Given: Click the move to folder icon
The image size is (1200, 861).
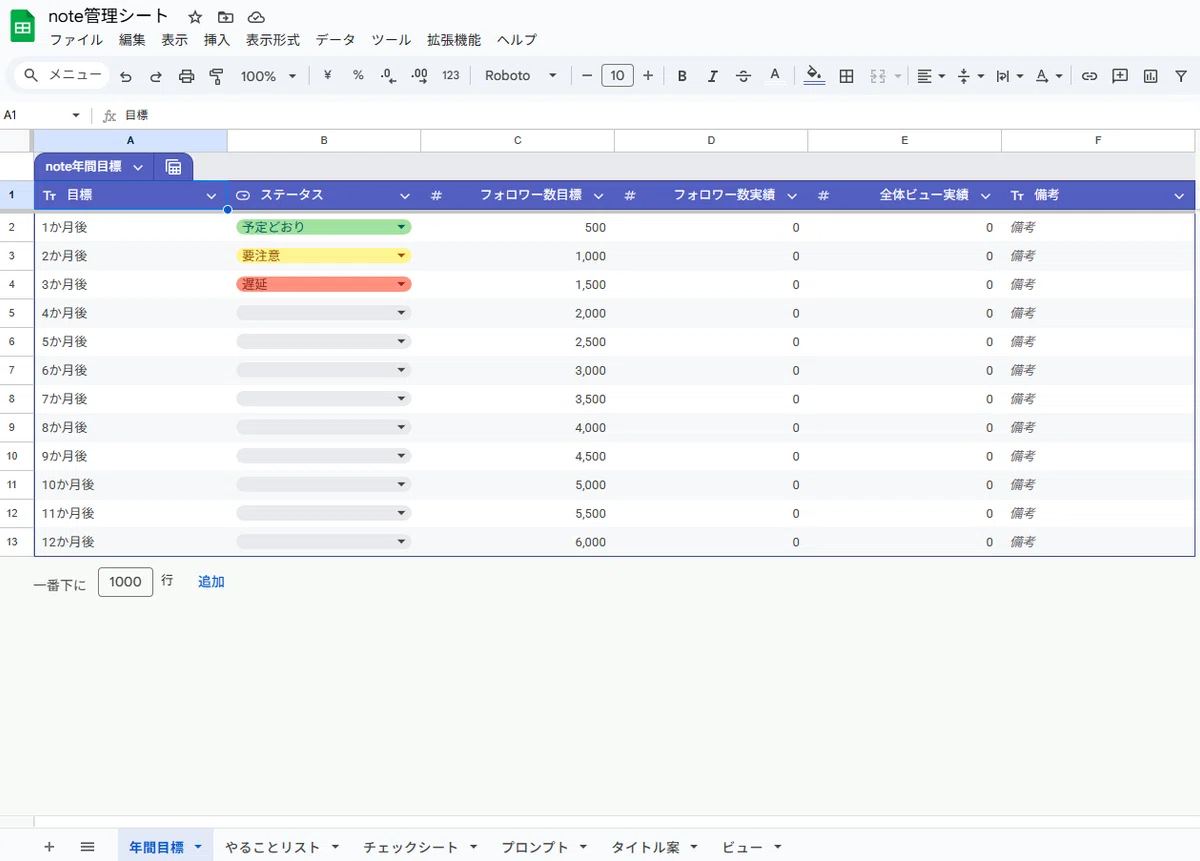Looking at the screenshot, I should coord(225,17).
